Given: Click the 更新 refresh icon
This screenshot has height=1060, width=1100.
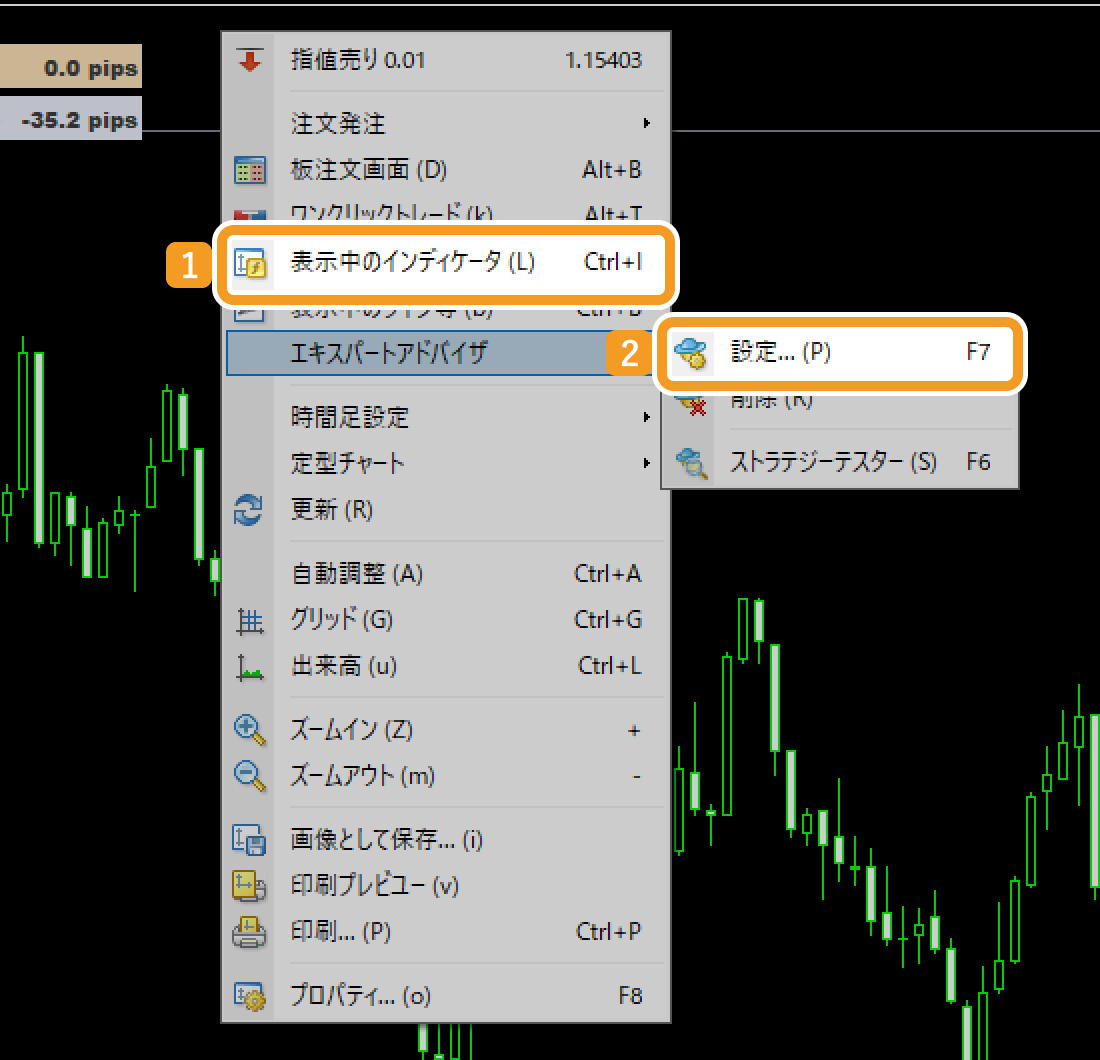Looking at the screenshot, I should [249, 510].
